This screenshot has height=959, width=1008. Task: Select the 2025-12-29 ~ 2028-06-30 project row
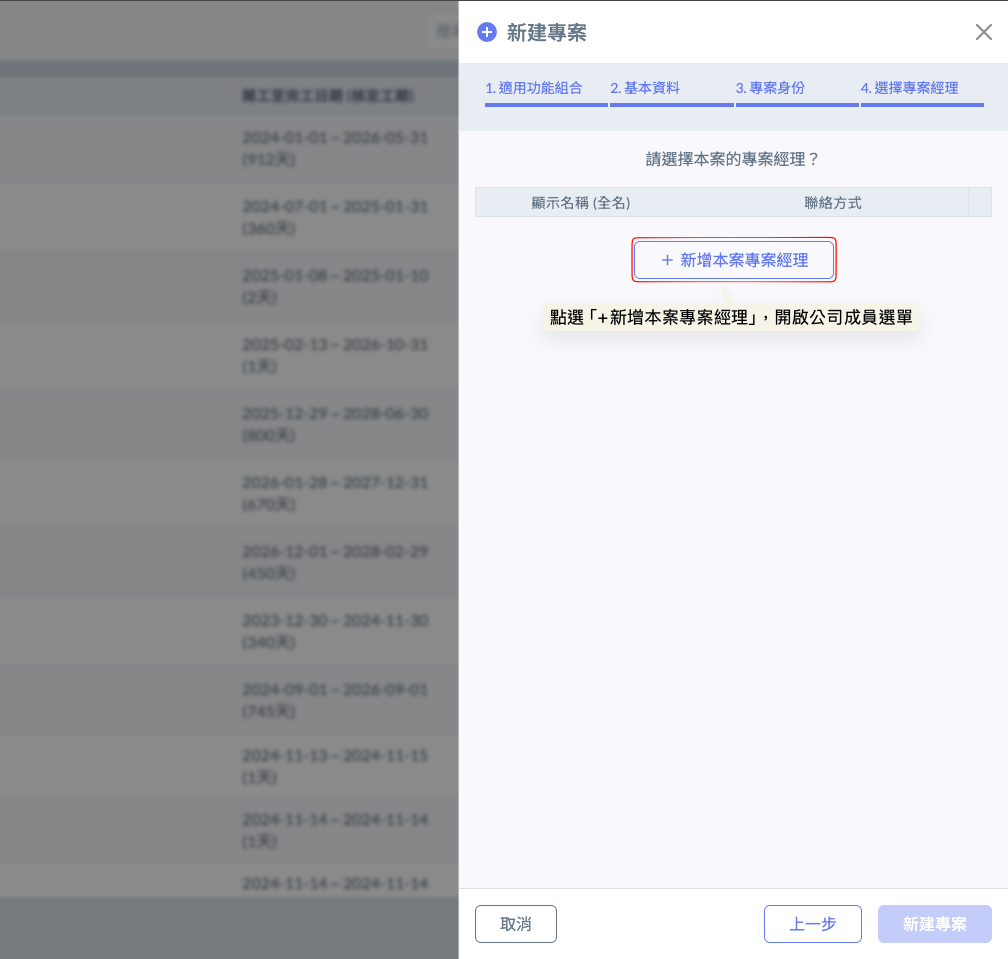[334, 424]
